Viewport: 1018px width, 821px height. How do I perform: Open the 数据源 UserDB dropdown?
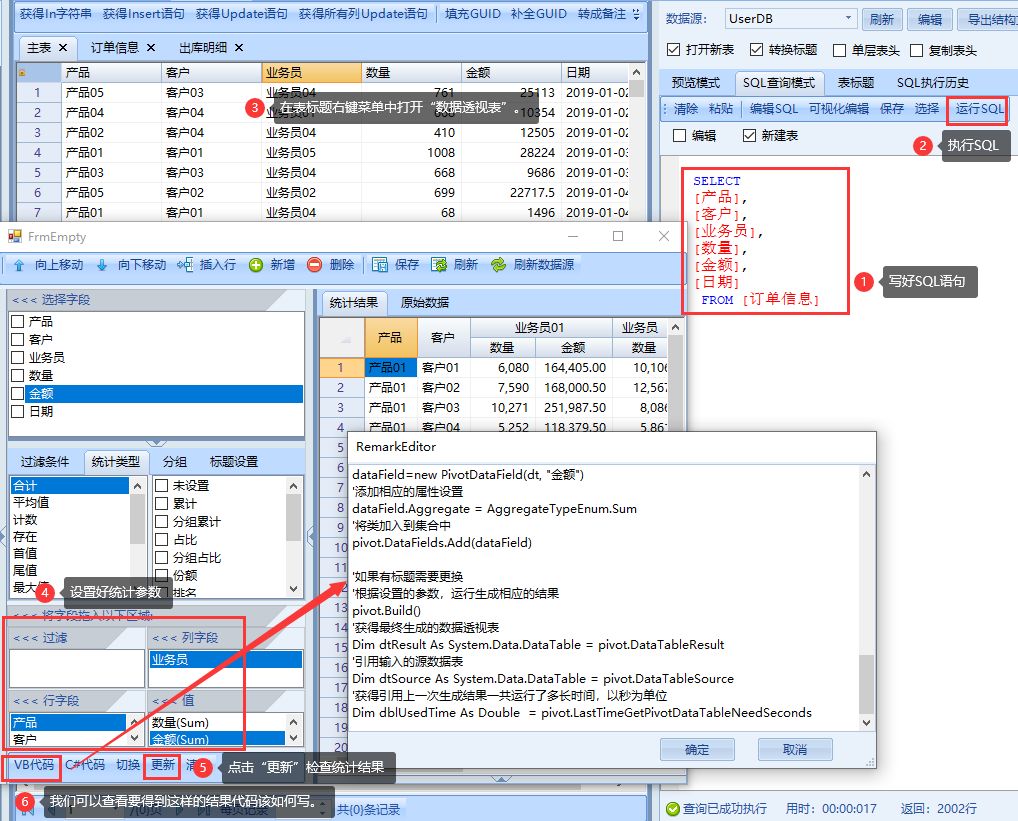tap(848, 19)
